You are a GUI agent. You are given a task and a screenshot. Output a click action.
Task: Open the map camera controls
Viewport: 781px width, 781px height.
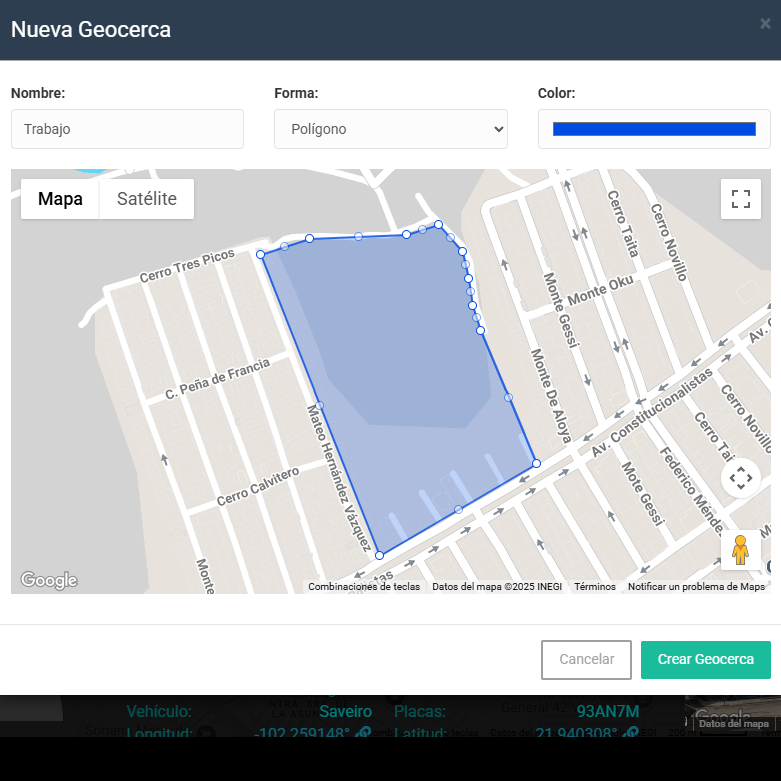[x=740, y=478]
